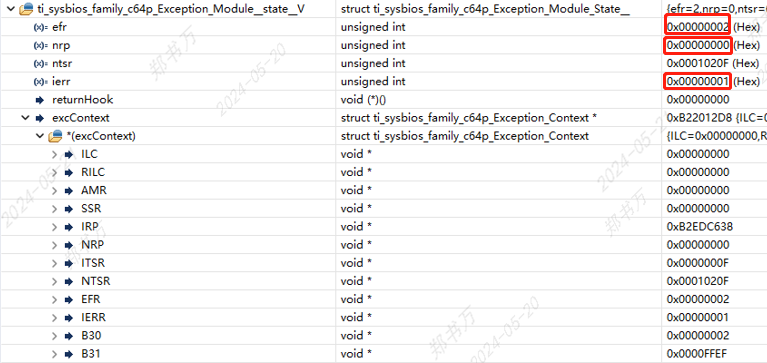This screenshot has width=767, height=363.
Task: Expand the B31 register entry
Action: [x=55, y=354]
